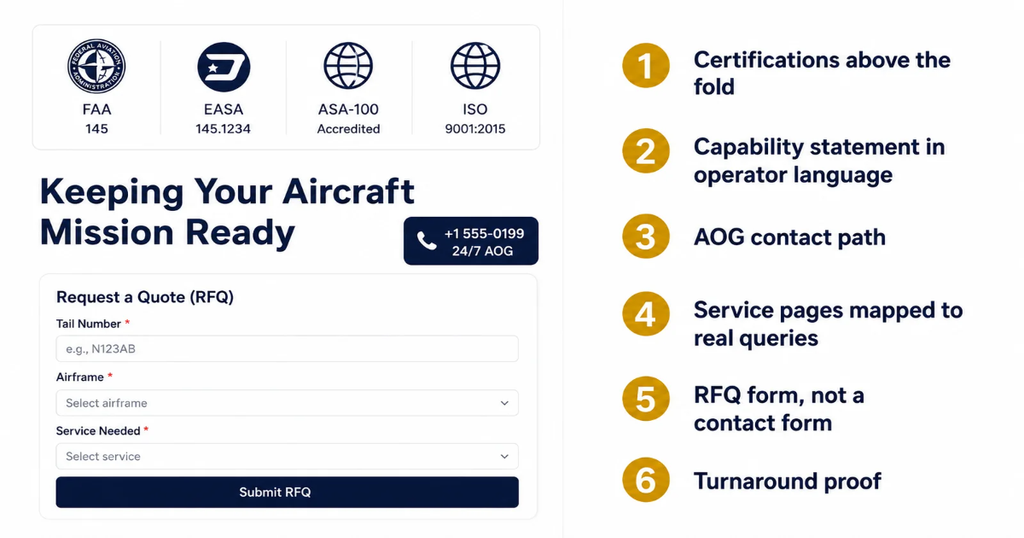This screenshot has width=1024, height=538.
Task: Submit the RFQ form
Action: tap(287, 492)
